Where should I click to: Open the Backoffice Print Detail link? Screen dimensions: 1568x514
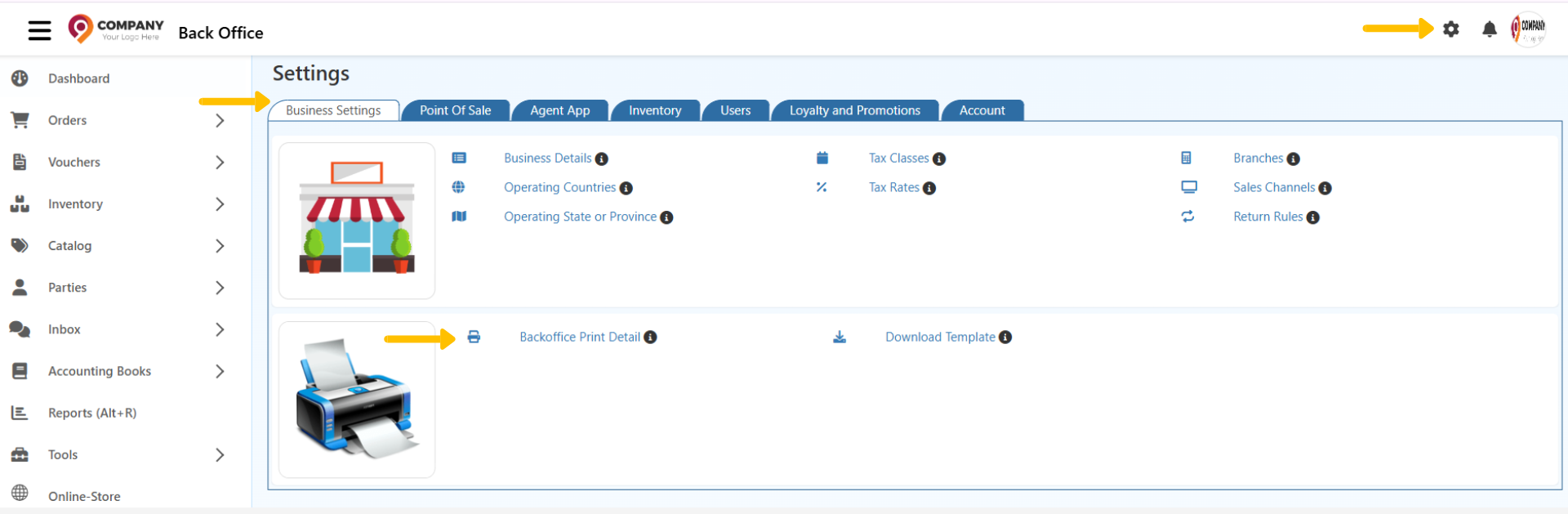(580, 337)
